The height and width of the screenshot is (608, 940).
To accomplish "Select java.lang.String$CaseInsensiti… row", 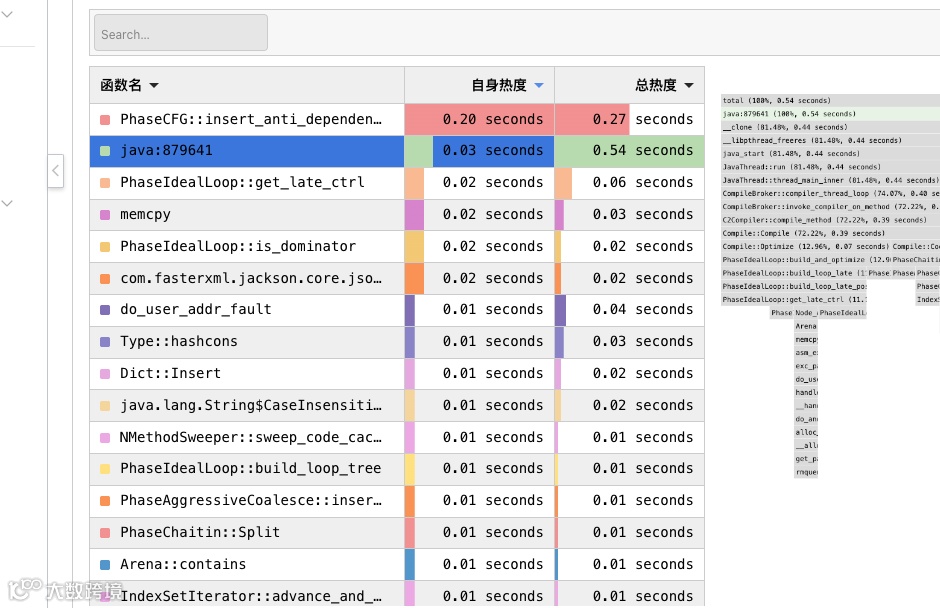I will tap(397, 405).
